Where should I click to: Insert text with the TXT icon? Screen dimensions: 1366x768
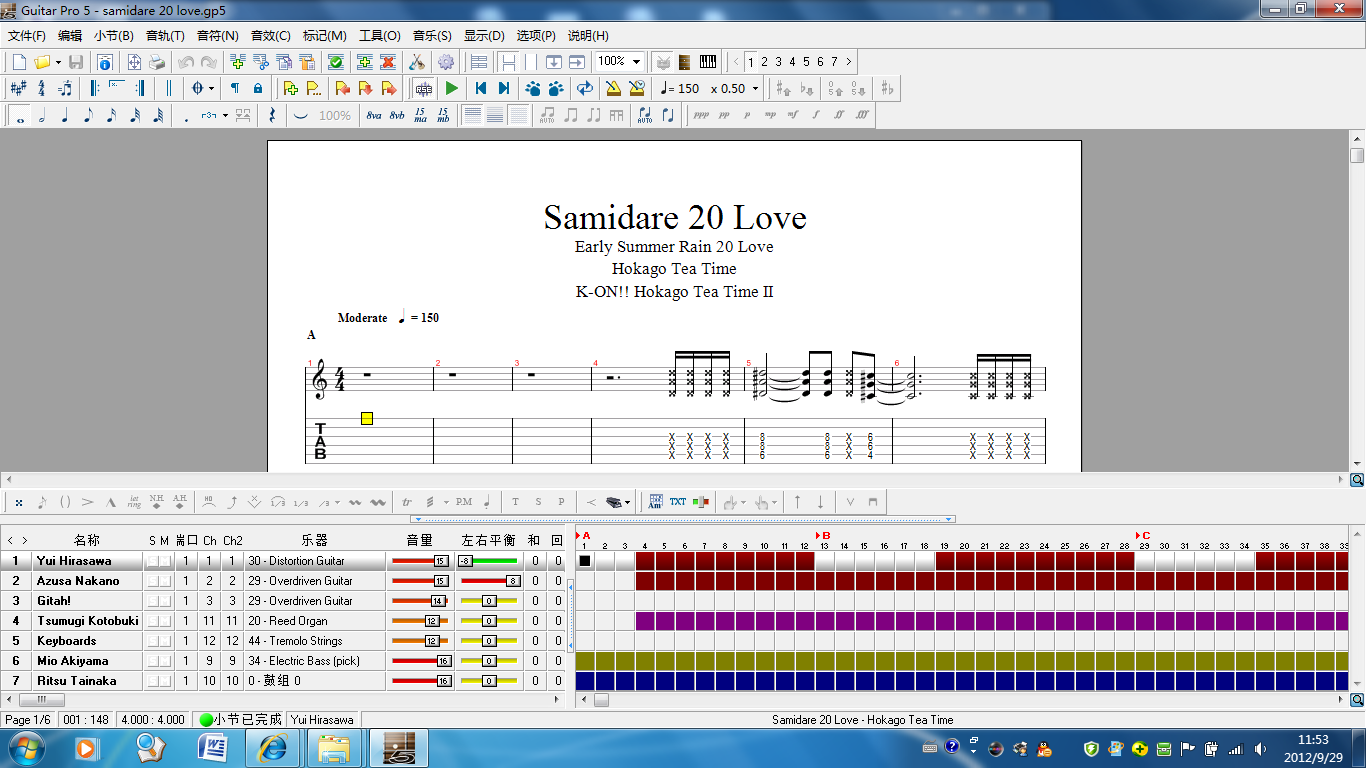pos(678,502)
